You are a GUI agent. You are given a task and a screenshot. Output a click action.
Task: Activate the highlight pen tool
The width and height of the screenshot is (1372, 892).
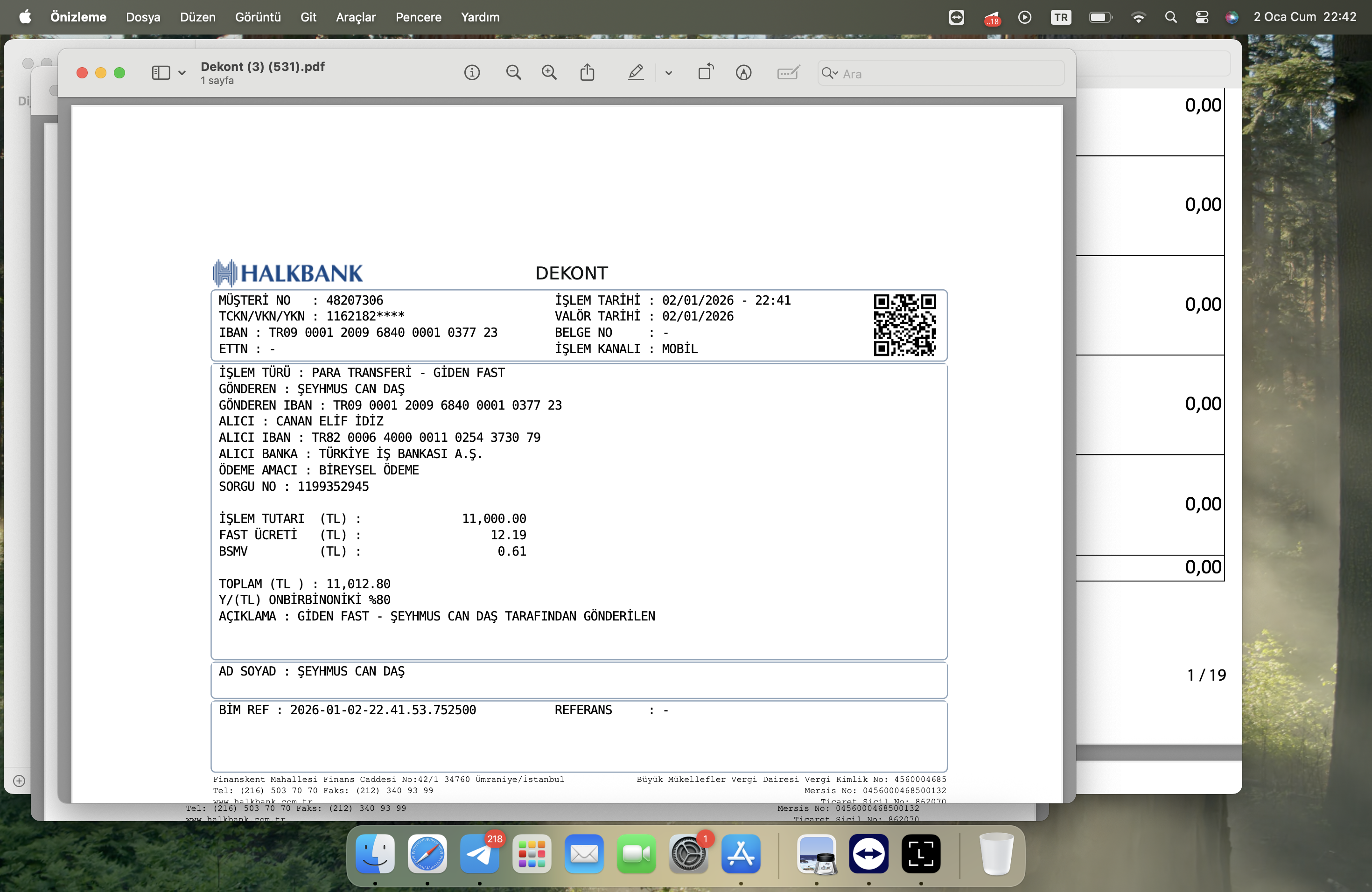click(635, 73)
